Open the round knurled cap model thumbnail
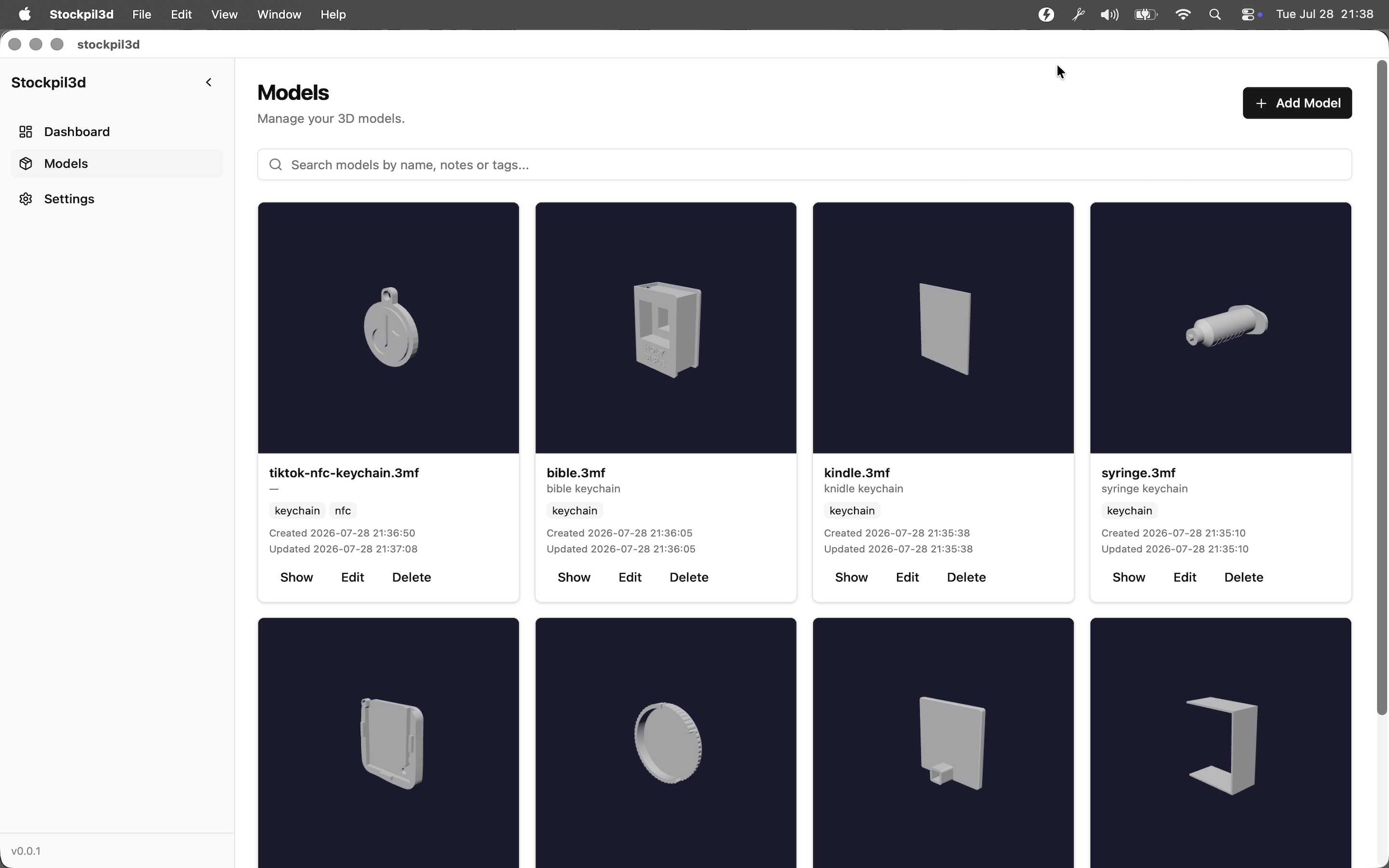This screenshot has width=1389, height=868. (666, 744)
